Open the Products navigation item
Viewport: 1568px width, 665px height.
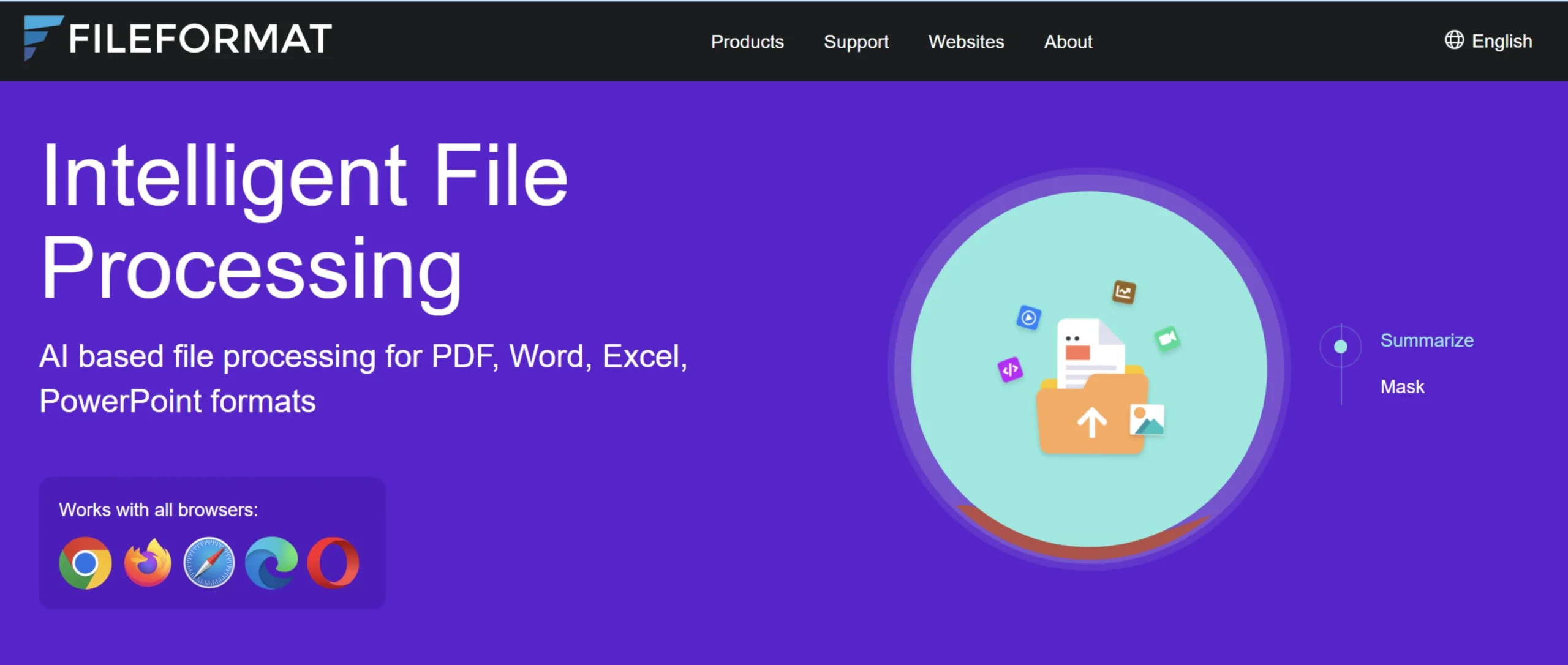pos(747,42)
